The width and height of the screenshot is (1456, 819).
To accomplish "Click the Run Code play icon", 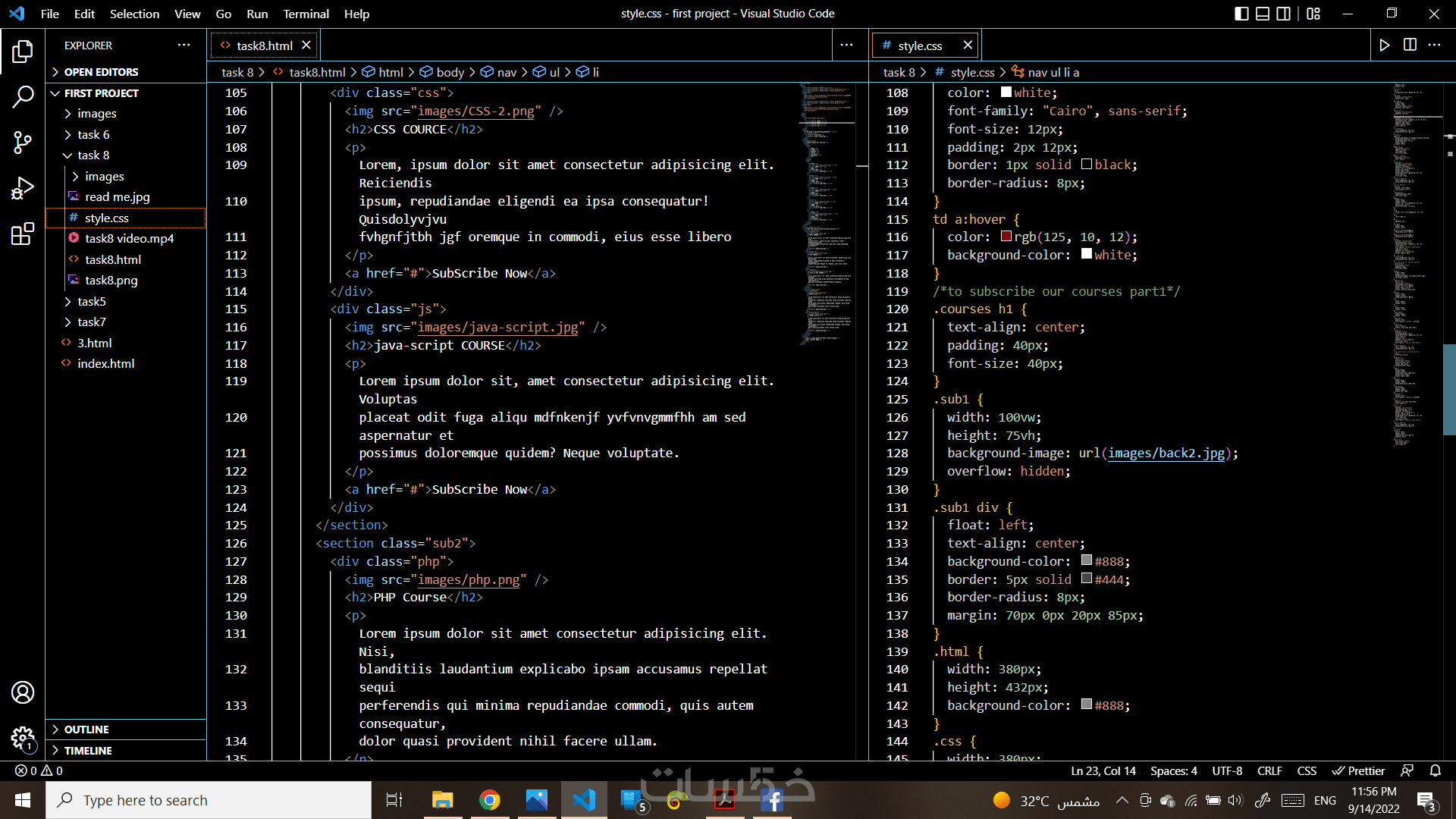I will point(1385,45).
